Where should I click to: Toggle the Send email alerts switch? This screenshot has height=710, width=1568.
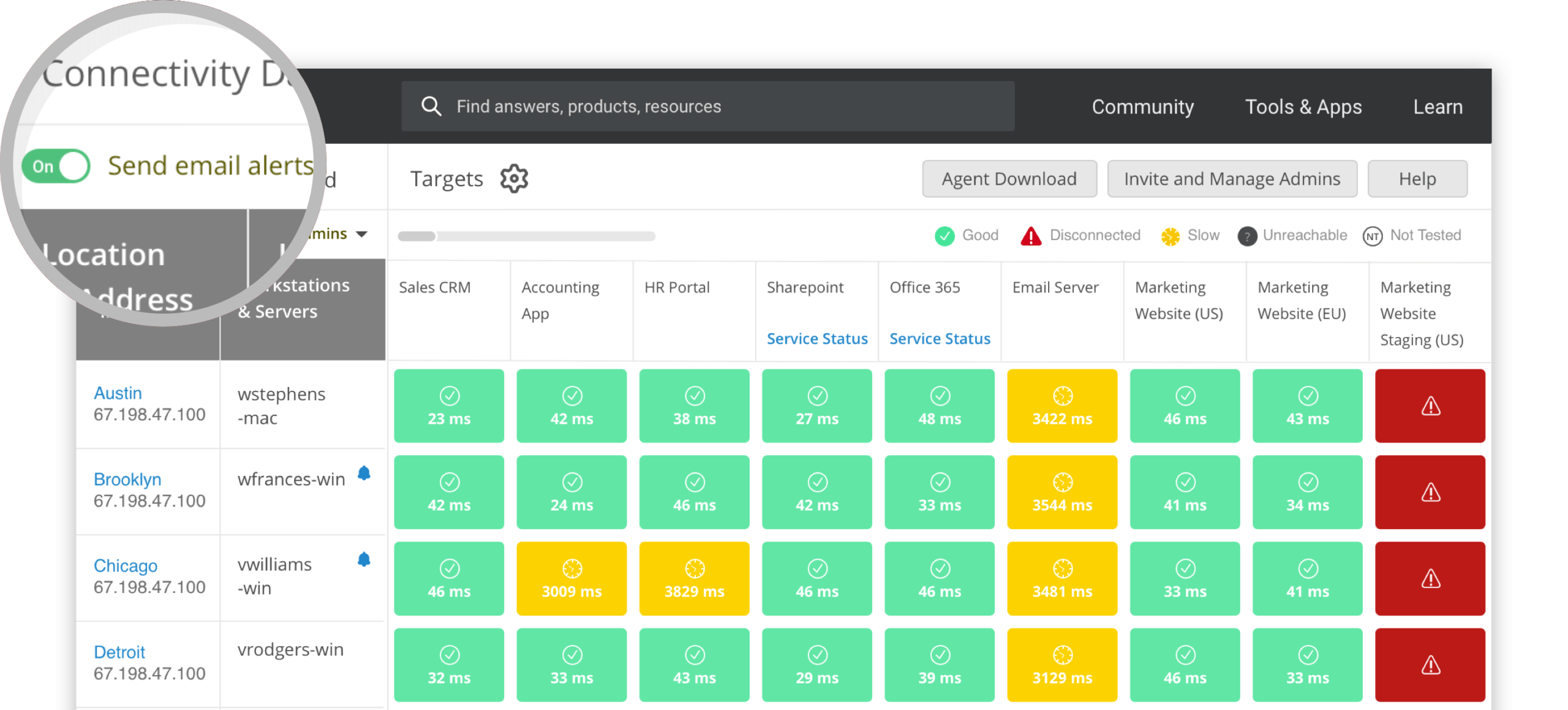[x=56, y=166]
